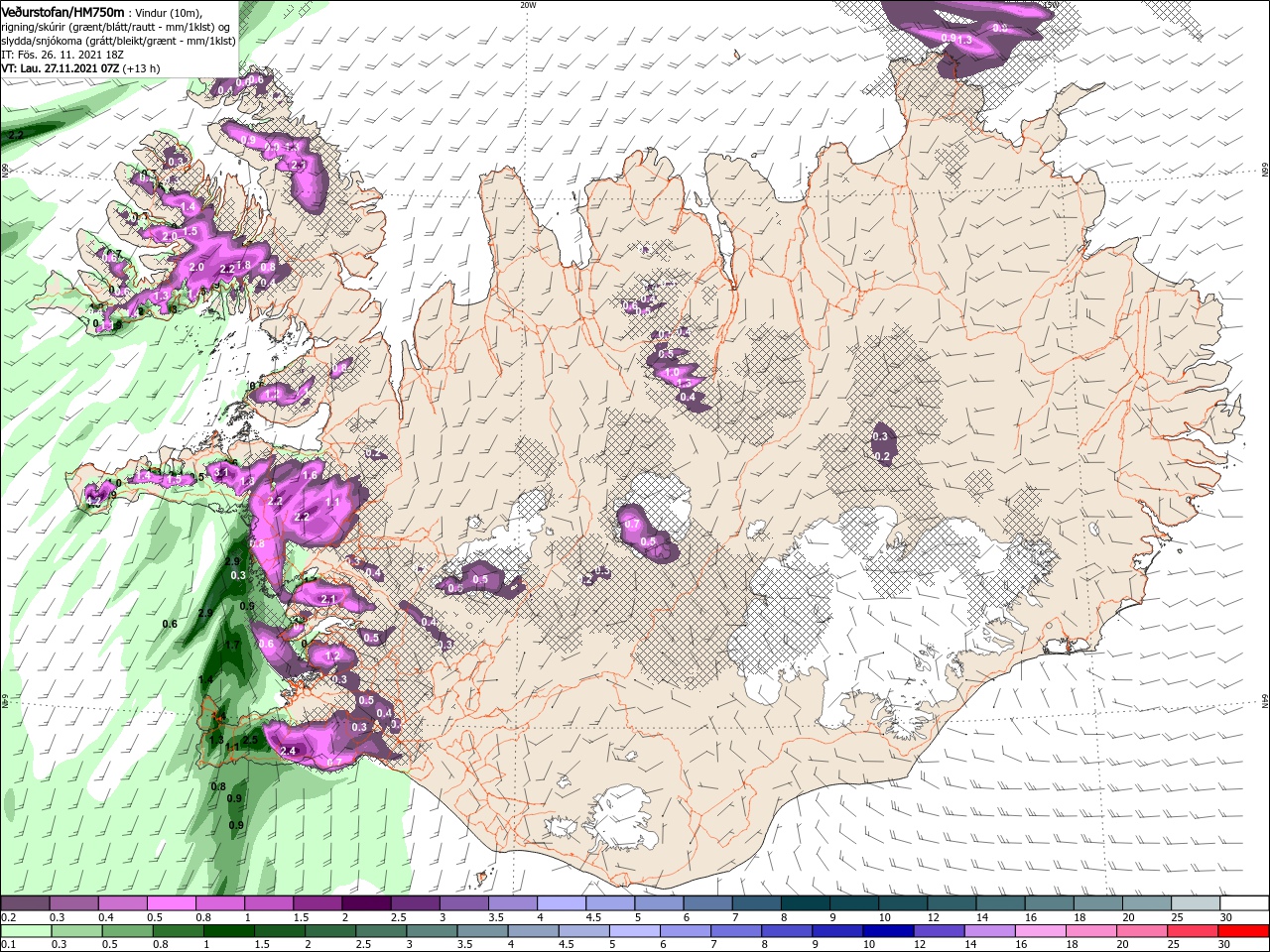The image size is (1270, 952).
Task: Click the 1.6 snowfall value on the map
Action: pyautogui.click(x=310, y=476)
